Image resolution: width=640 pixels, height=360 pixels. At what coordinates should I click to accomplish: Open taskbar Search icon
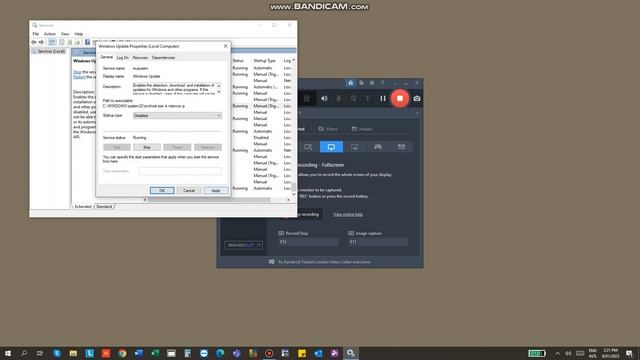click(x=24, y=353)
